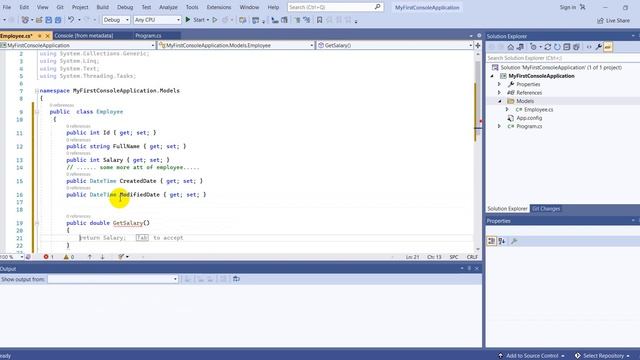640x360 pixels.
Task: Click Property Pages wrench in Properties panel
Action: [514, 241]
